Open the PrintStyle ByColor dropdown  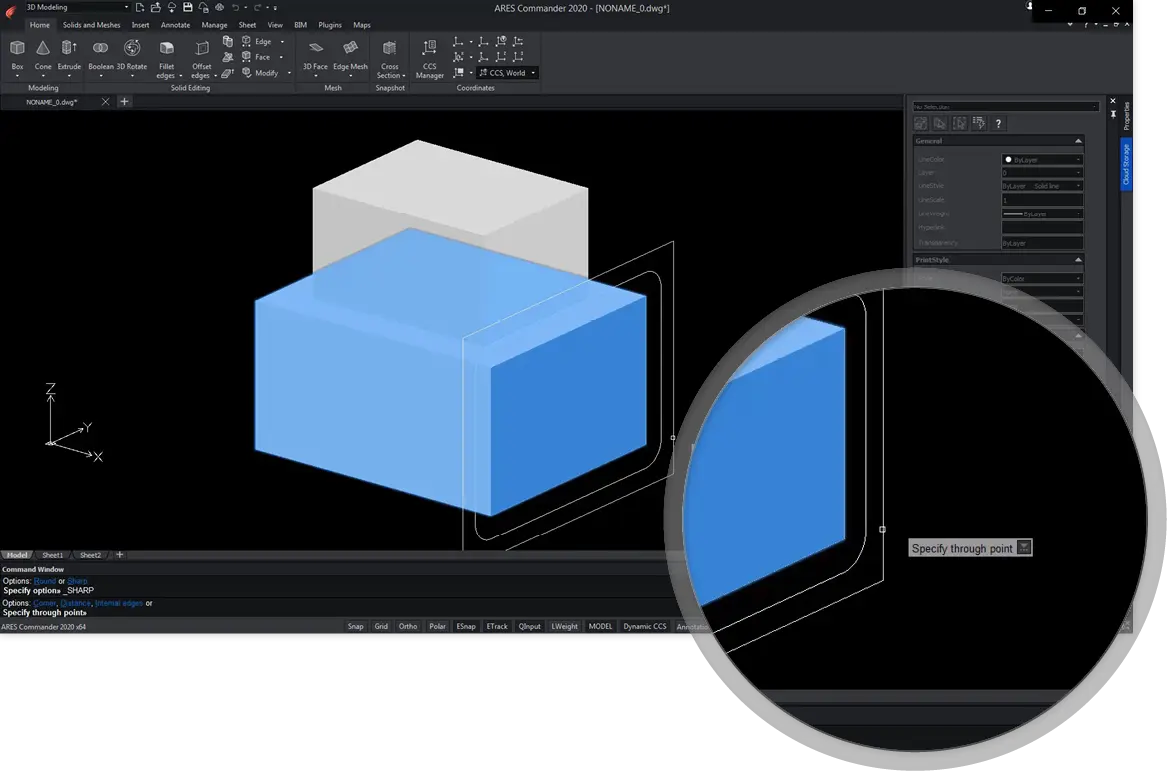tap(1042, 278)
